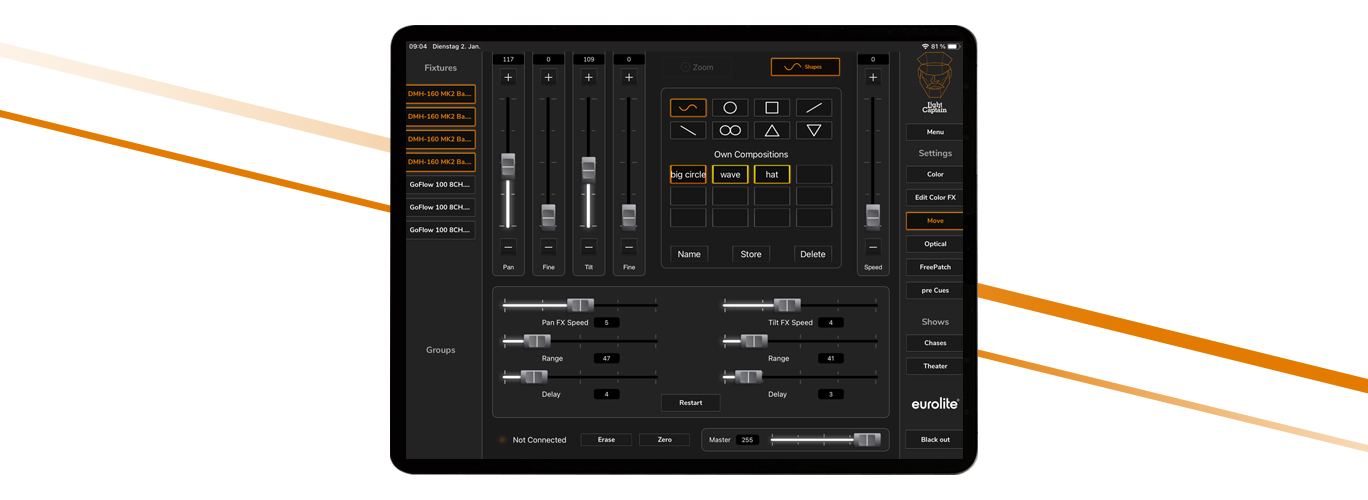Select the sine wave movement shape
This screenshot has height=500, width=1368.
click(x=688, y=108)
